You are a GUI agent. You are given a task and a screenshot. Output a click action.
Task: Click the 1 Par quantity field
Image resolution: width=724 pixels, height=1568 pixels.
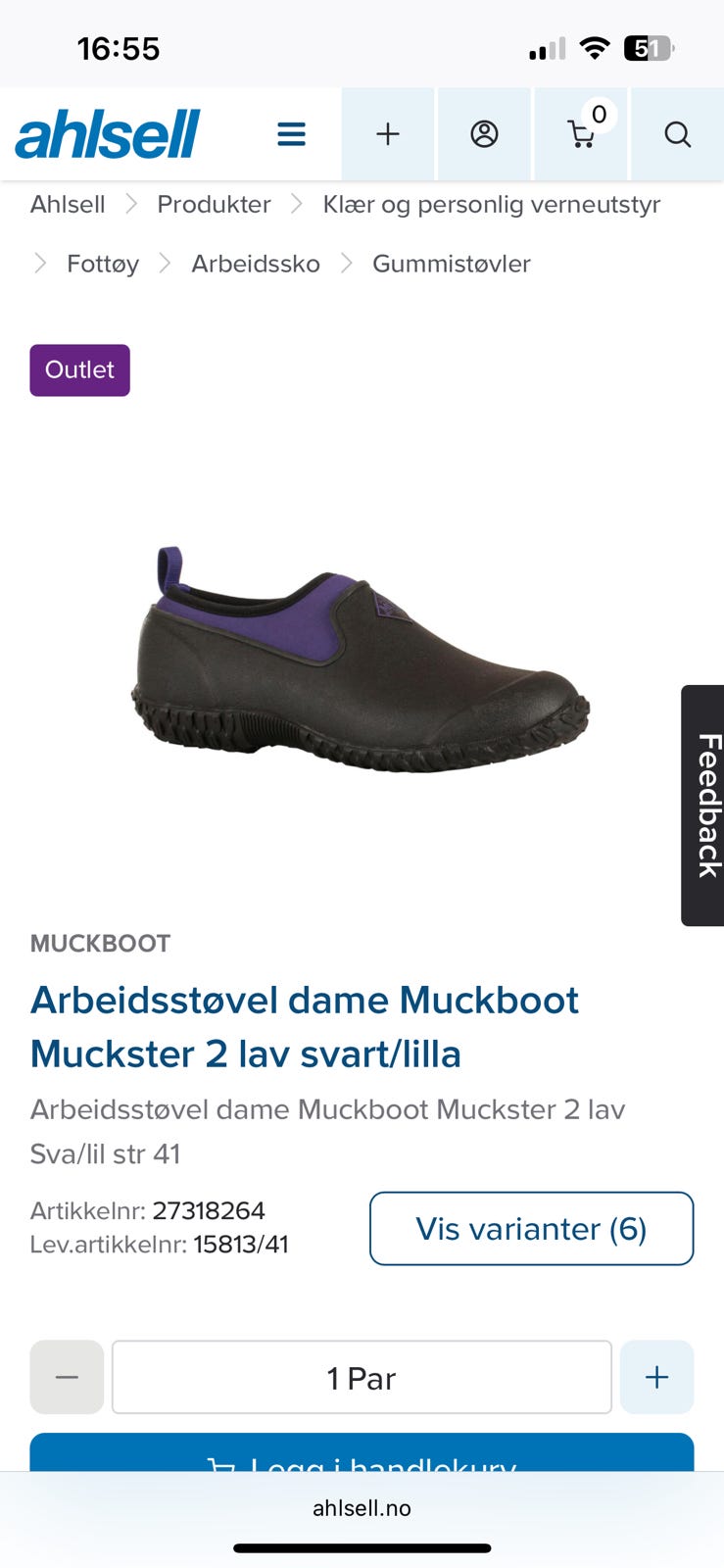pyautogui.click(x=362, y=1377)
